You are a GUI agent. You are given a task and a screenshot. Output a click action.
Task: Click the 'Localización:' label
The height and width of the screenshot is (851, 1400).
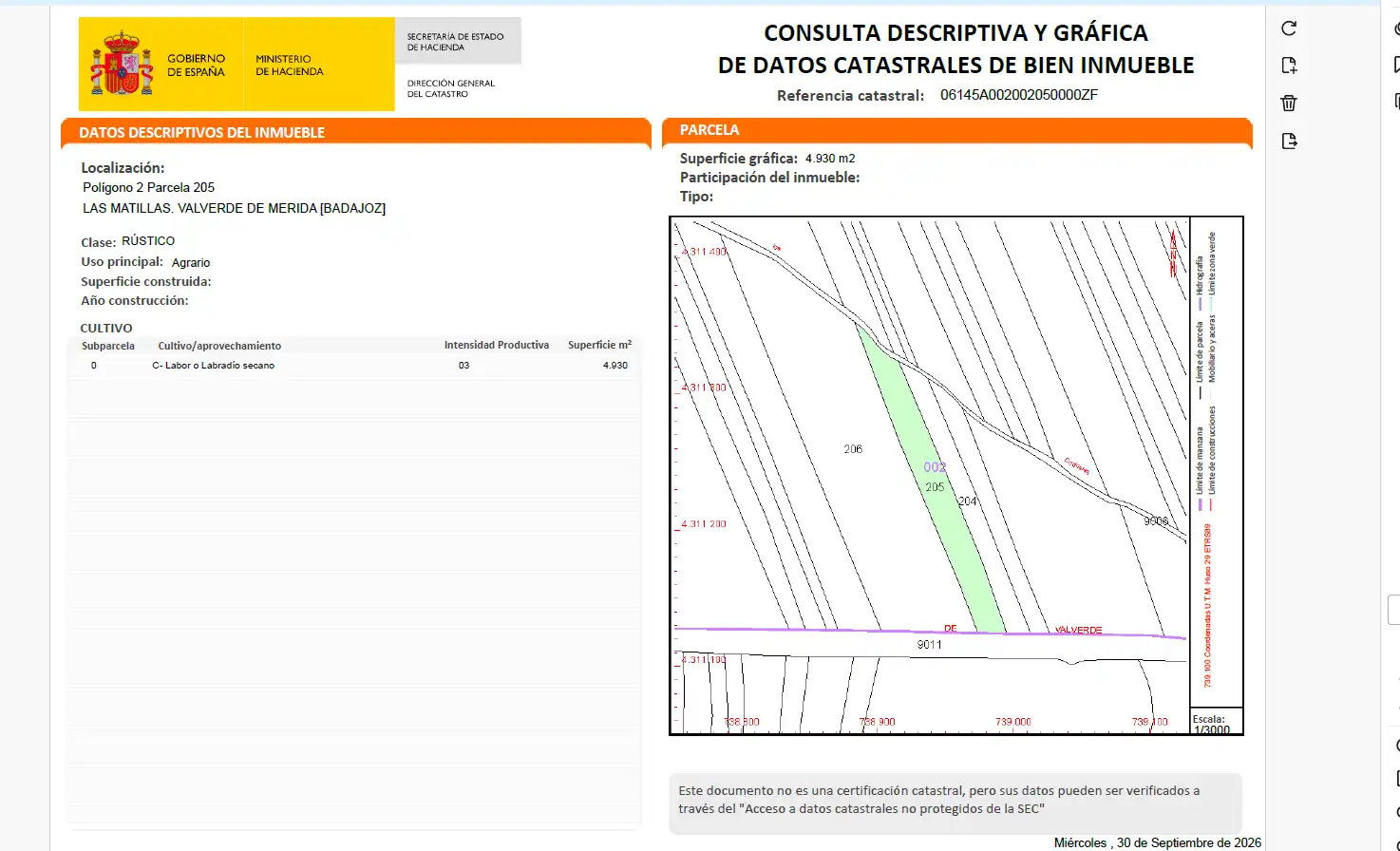(x=123, y=168)
